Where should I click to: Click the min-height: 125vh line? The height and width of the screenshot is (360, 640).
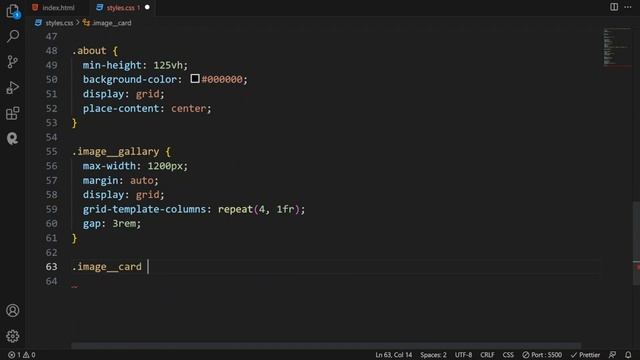pyautogui.click(x=135, y=65)
